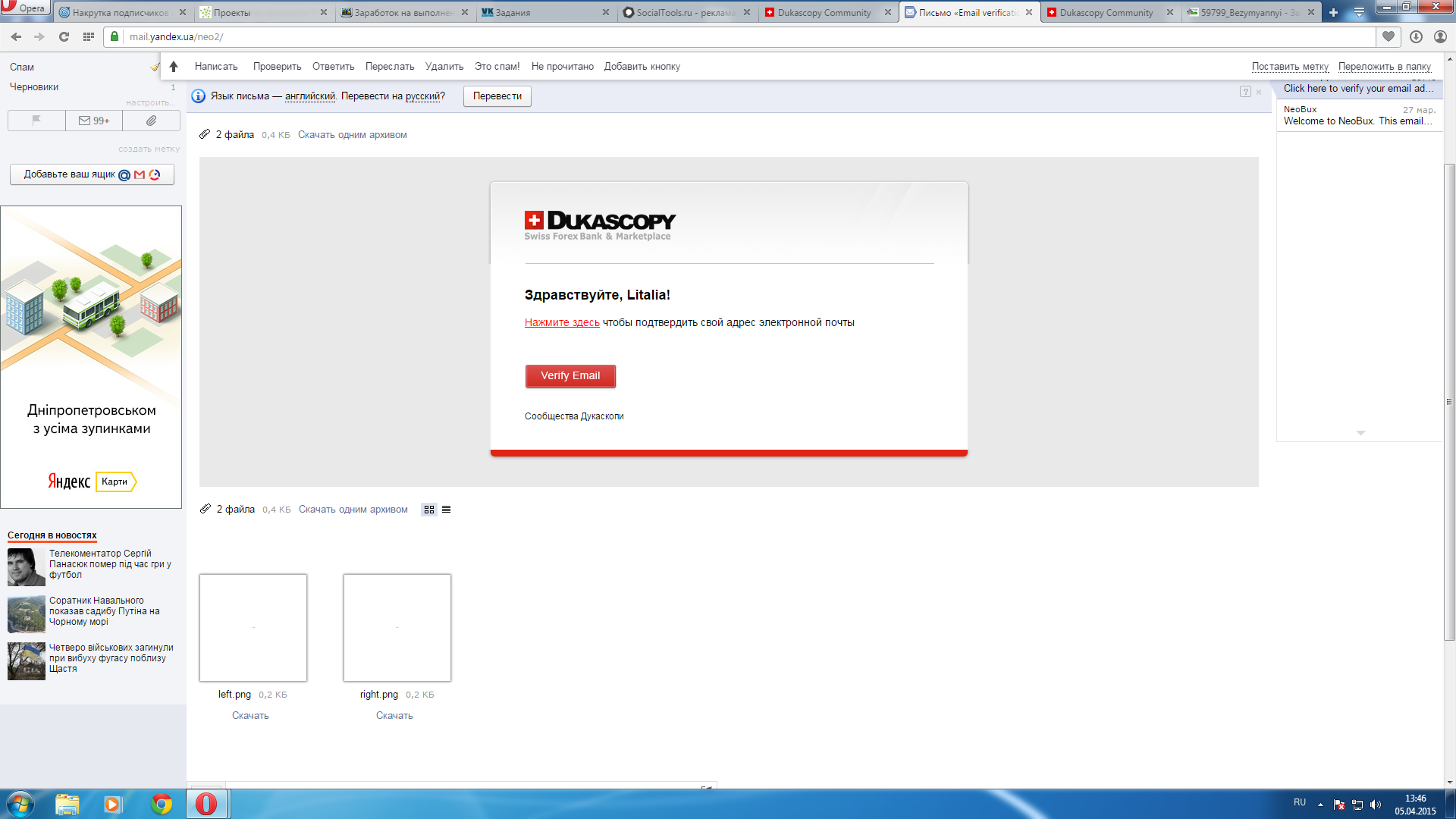This screenshot has height=819, width=1456.
Task: Expand message list down arrow
Action: [1360, 433]
